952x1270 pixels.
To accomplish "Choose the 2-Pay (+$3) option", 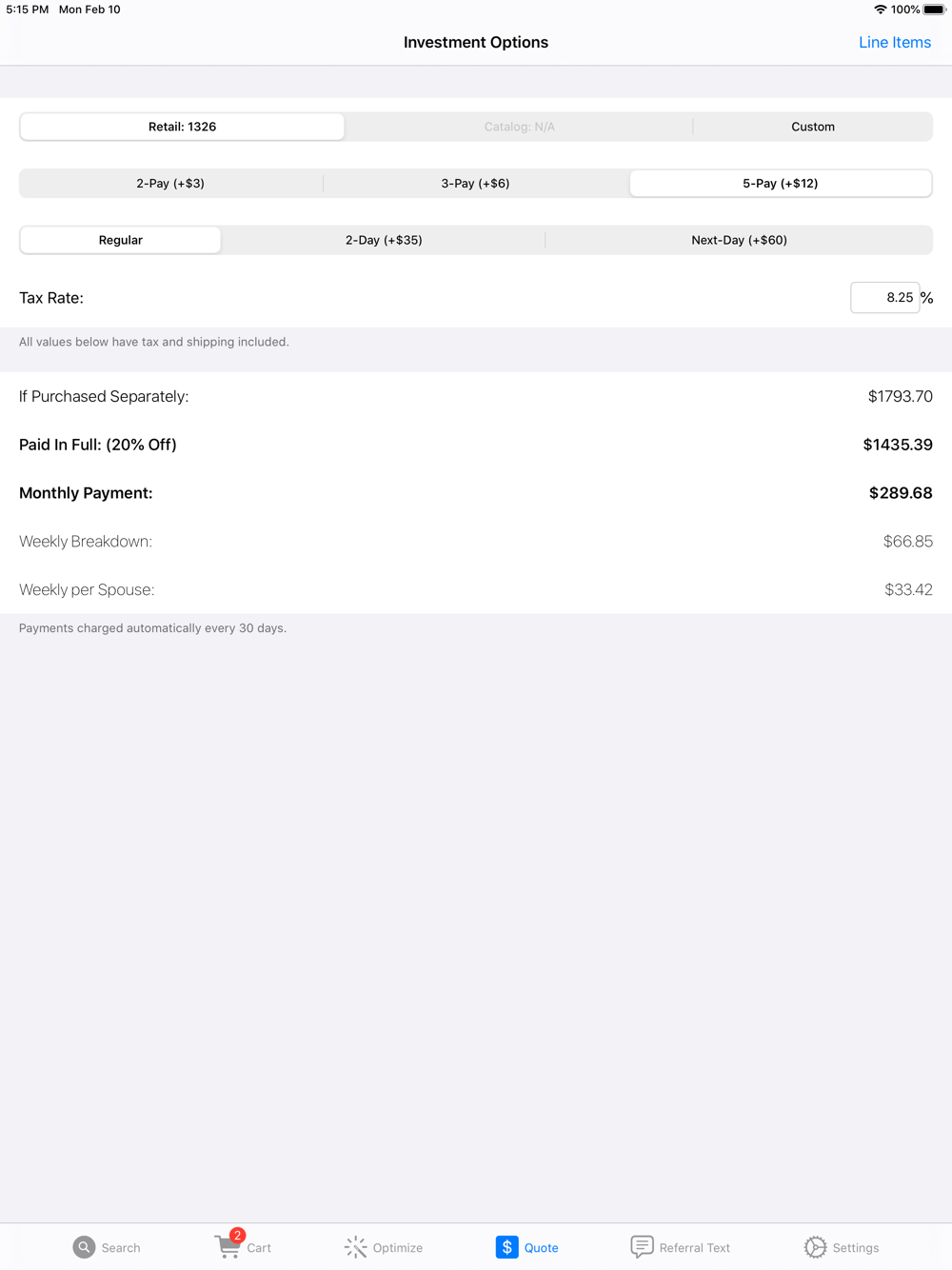I will 170,183.
